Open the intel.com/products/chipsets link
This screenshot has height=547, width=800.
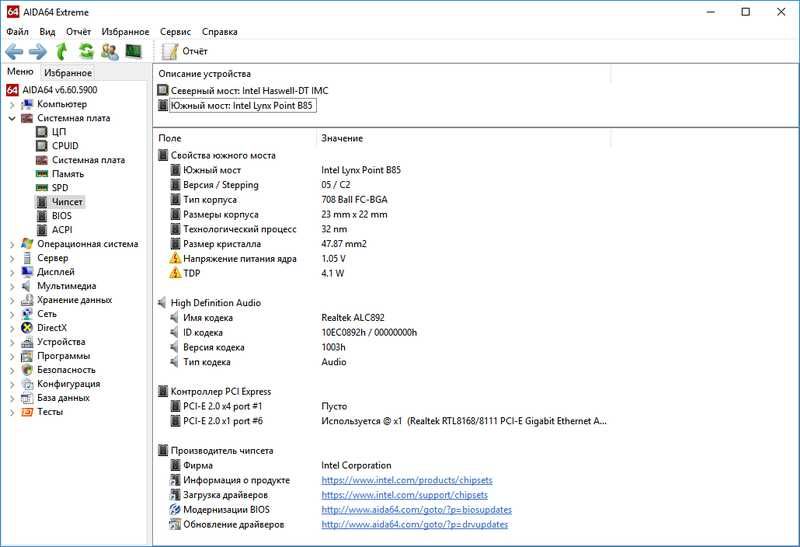point(407,480)
